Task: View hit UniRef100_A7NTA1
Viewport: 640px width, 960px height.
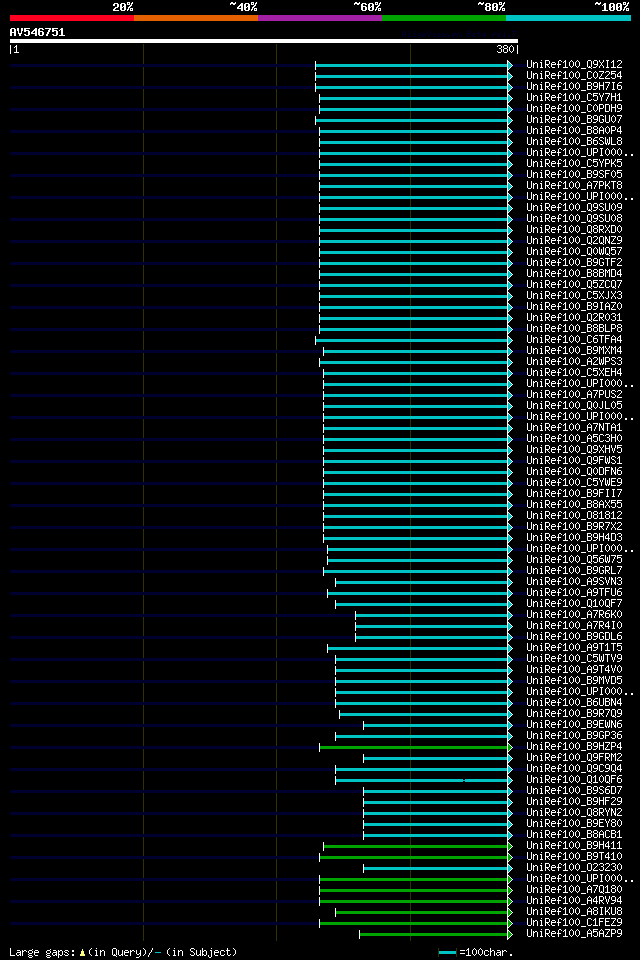Action: [574, 428]
